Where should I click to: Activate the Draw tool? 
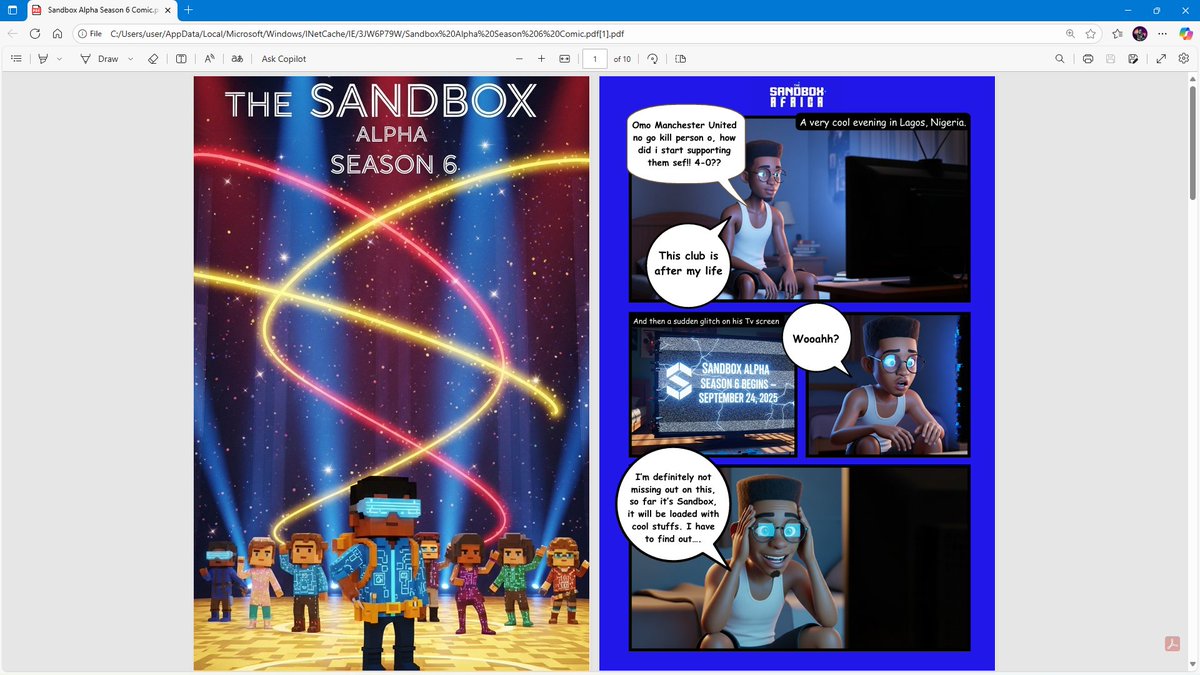[x=100, y=59]
